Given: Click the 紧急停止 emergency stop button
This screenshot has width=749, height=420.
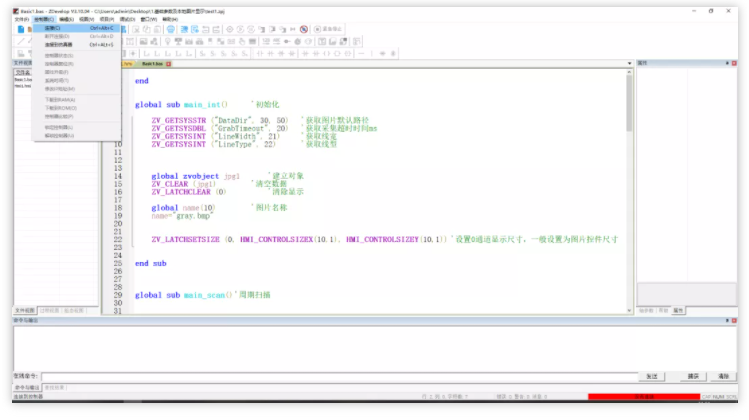Looking at the screenshot, I should (328, 29).
